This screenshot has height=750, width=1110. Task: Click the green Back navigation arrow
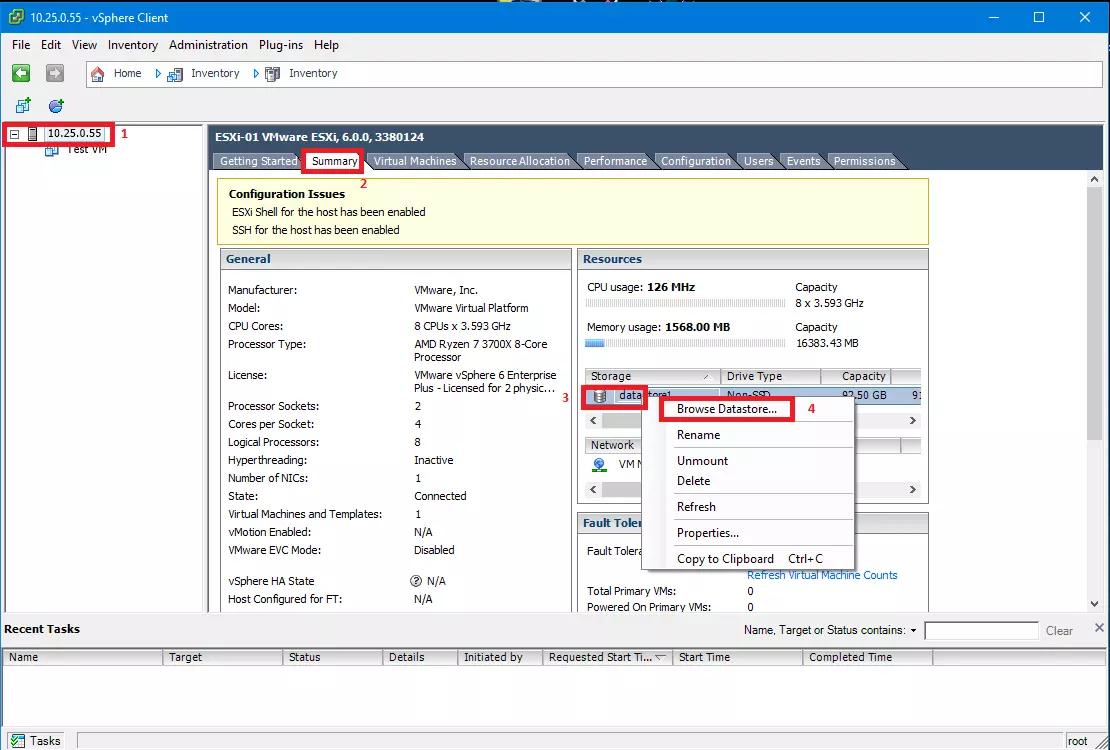point(21,73)
